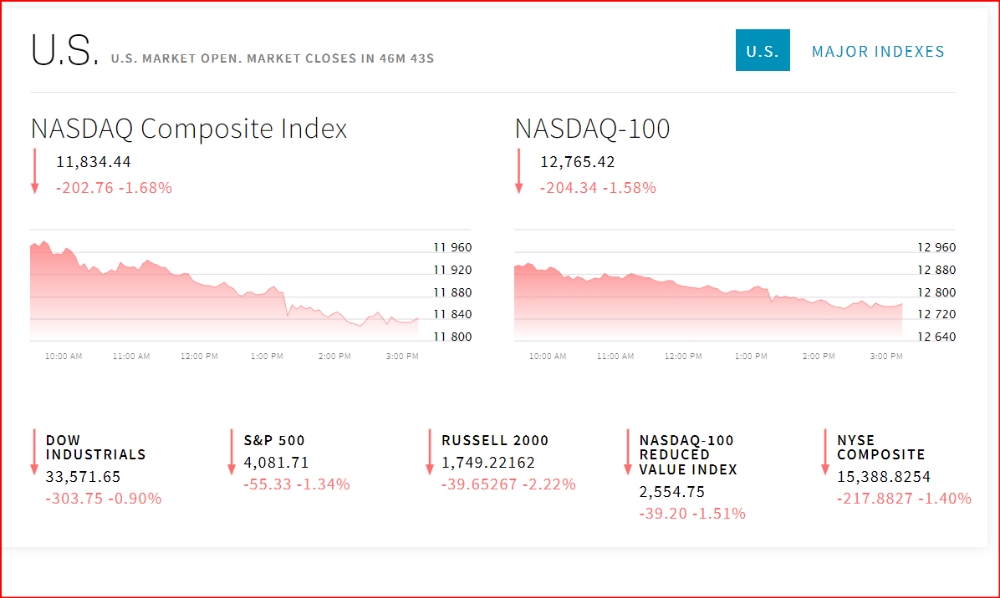Click the NASDAQ Composite intraday chart
This screenshot has width=1000, height=598.
224,290
